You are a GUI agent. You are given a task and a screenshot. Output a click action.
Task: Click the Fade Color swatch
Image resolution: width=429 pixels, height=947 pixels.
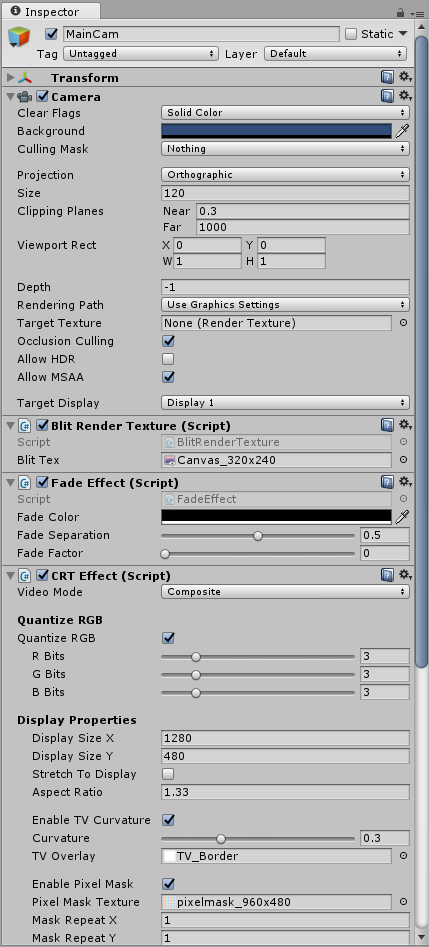(x=277, y=517)
